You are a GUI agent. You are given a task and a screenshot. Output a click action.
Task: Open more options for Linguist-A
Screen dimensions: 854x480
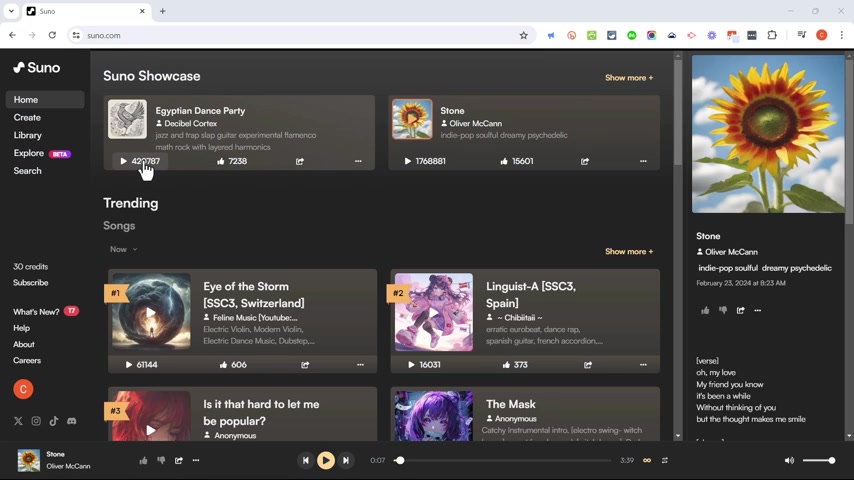pos(643,364)
